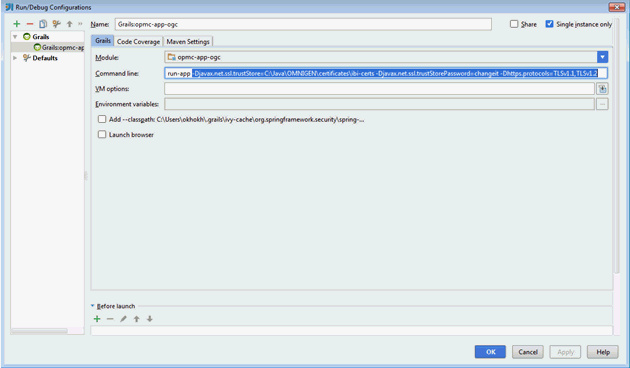Remove before launch task minus icon
630x368 pixels.
(110, 319)
